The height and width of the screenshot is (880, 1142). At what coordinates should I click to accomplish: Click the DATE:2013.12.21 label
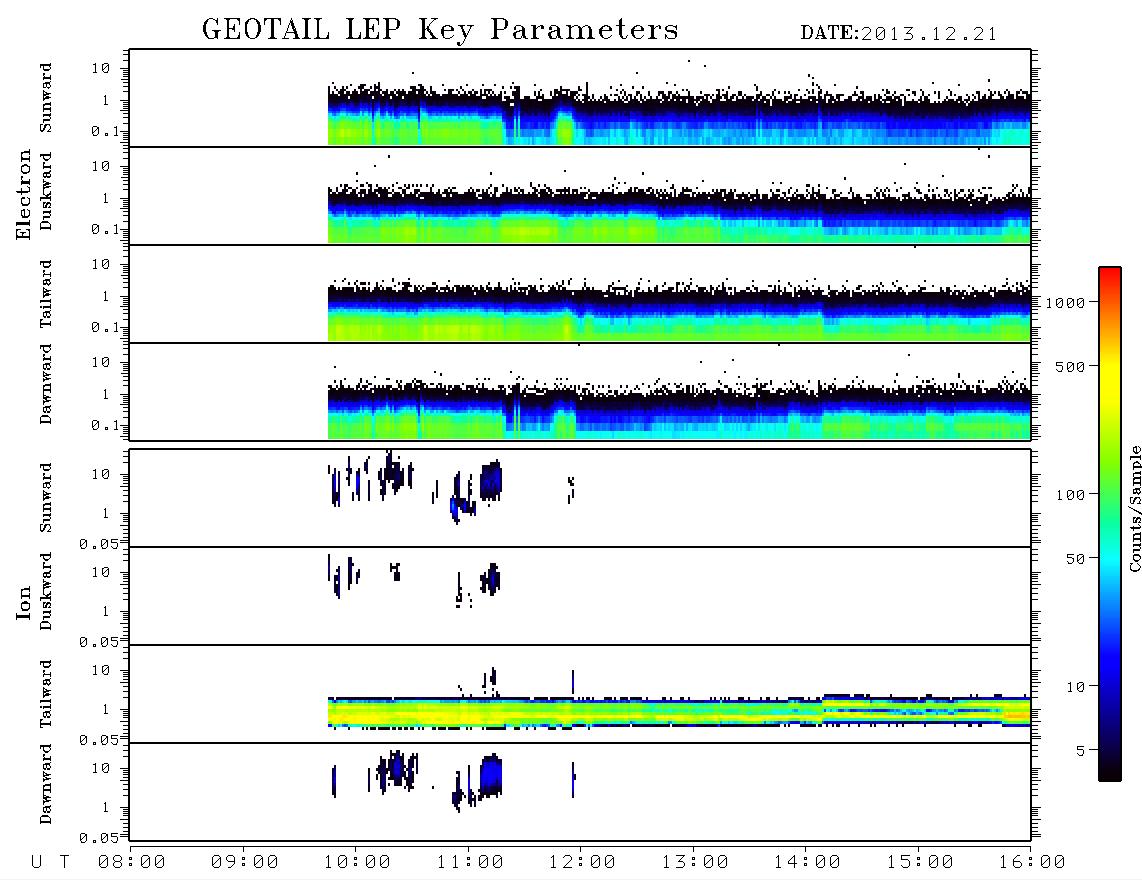point(899,34)
